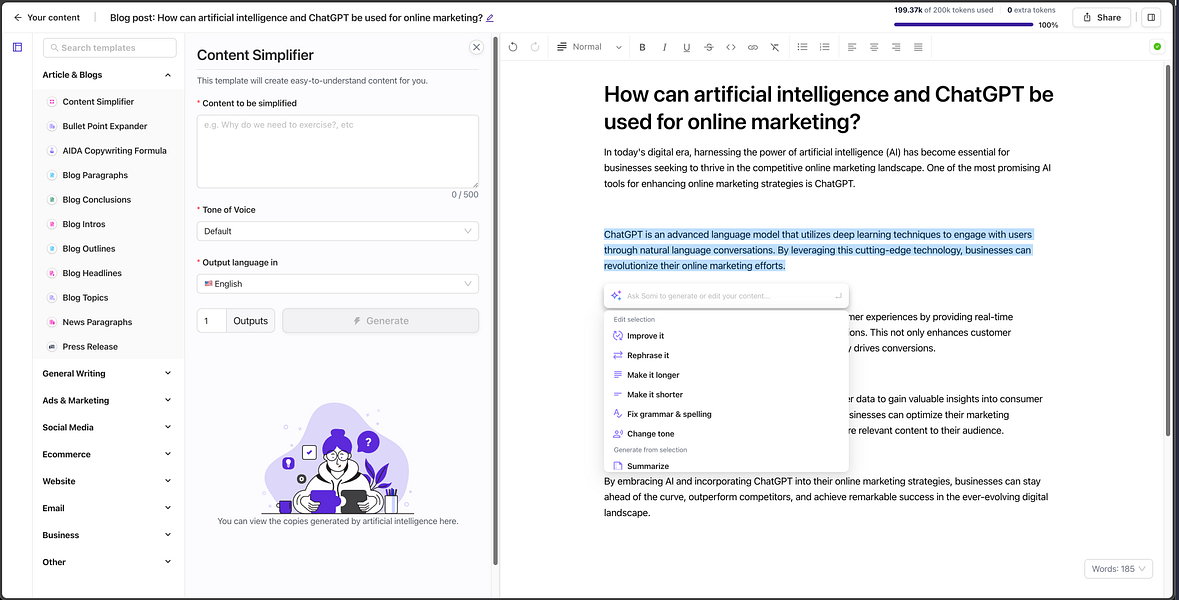Open the Normal text style dropdown
The image size is (1179, 600).
[590, 47]
